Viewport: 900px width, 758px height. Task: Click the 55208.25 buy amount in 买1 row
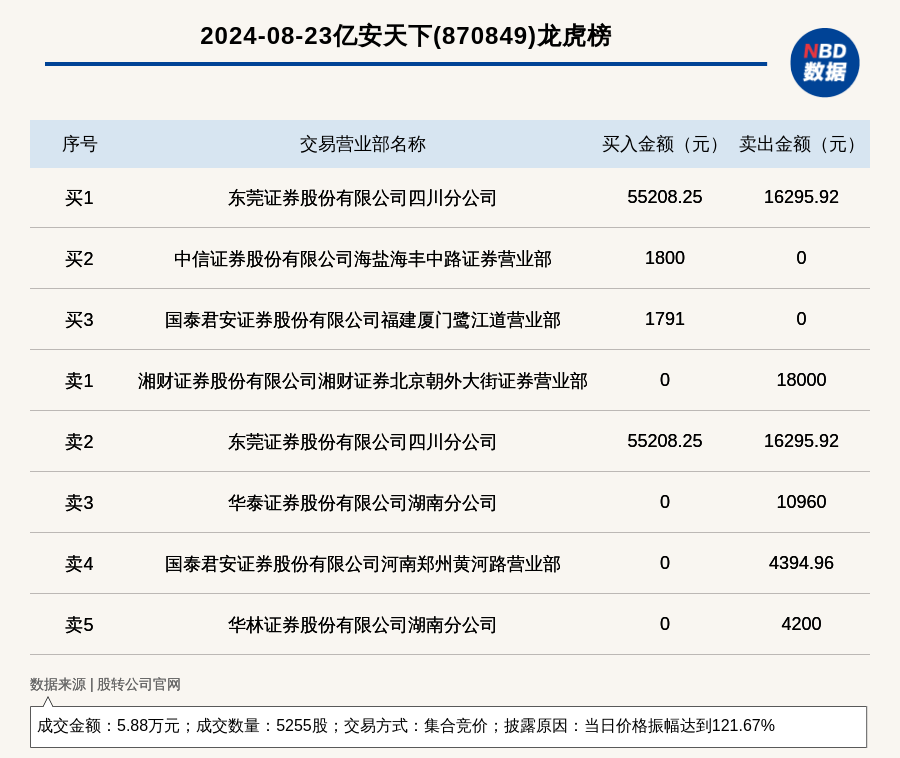tap(665, 197)
